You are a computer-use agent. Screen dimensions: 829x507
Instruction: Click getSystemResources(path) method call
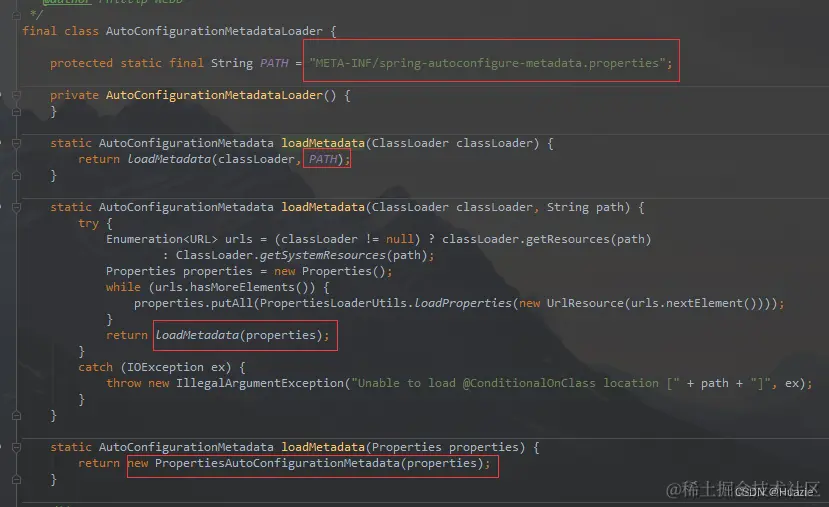point(343,255)
